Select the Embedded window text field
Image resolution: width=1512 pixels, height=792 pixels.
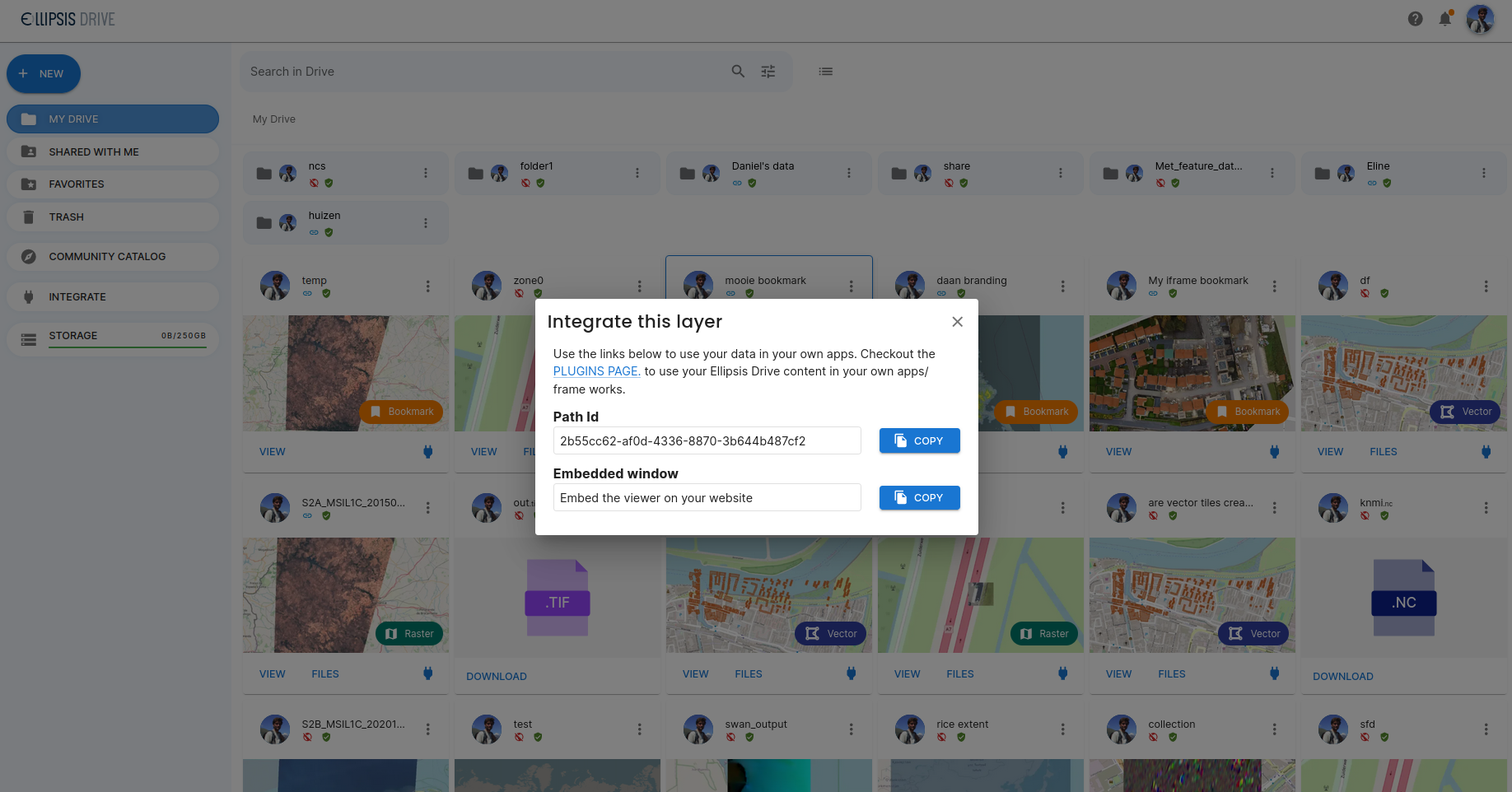pos(707,497)
